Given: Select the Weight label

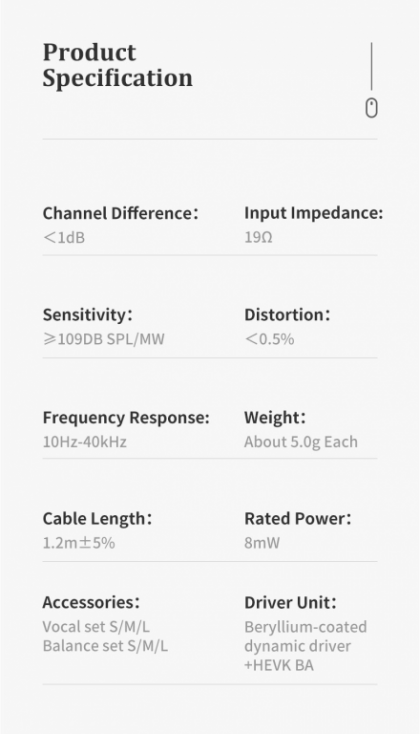Looking at the screenshot, I should click(275, 418).
